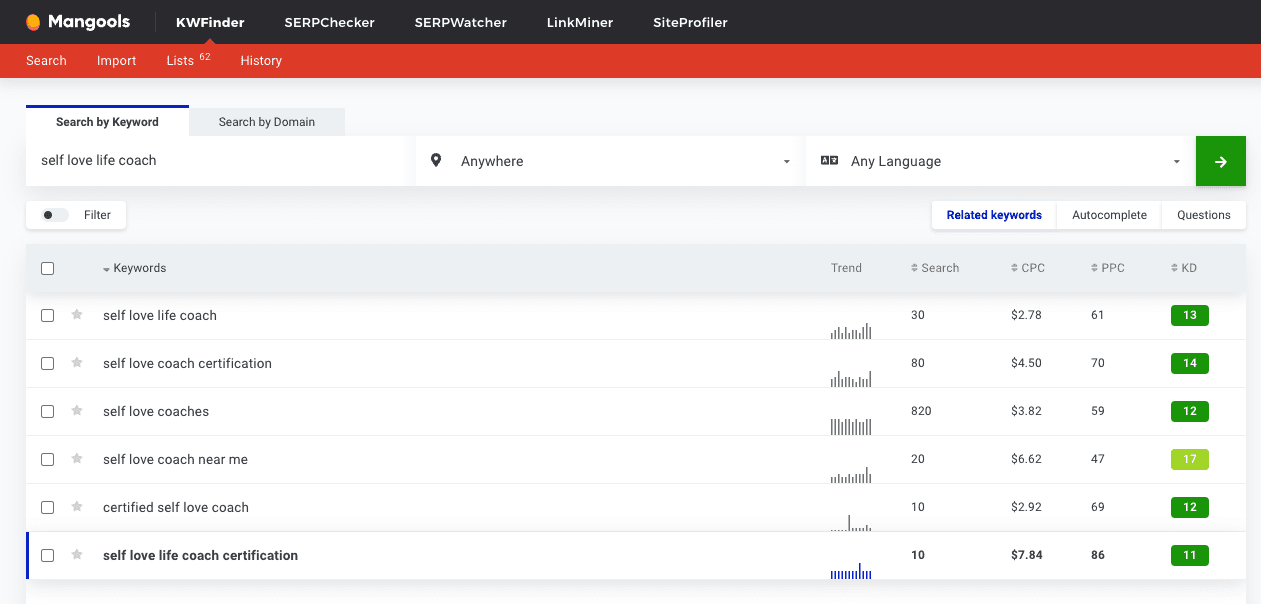Sort table by PPC column
1261x604 pixels.
[1107, 268]
